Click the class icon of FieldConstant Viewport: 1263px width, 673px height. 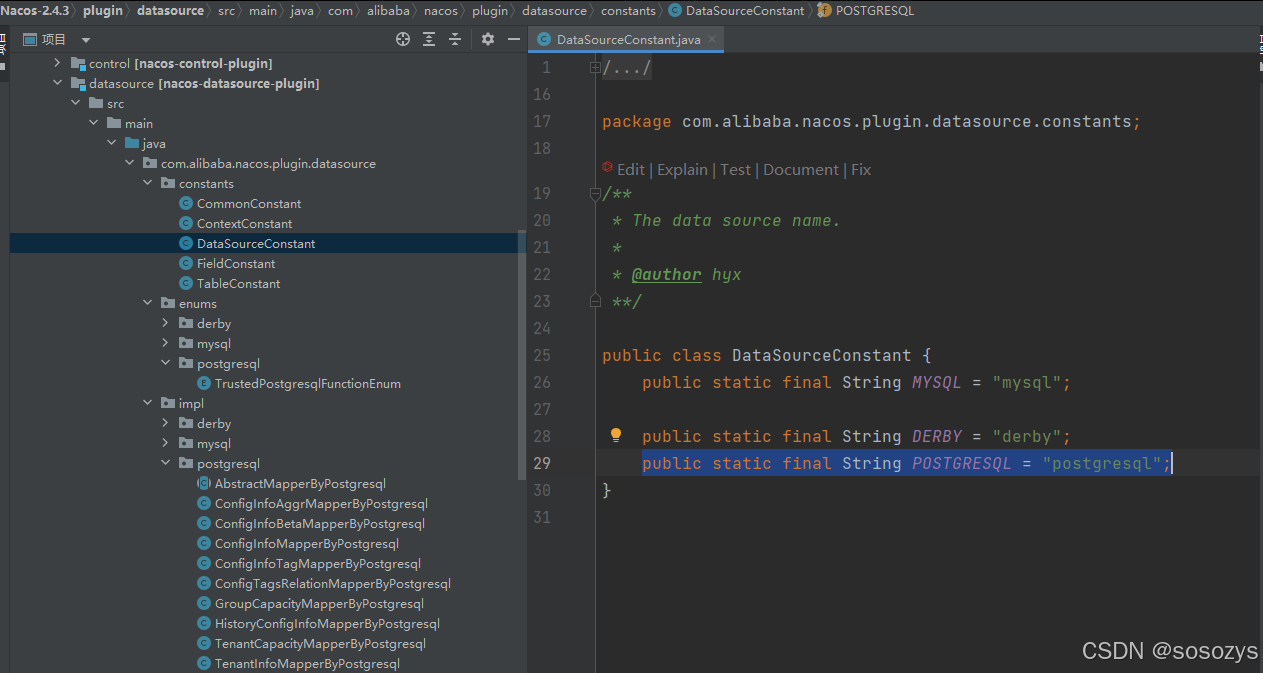[x=186, y=263]
